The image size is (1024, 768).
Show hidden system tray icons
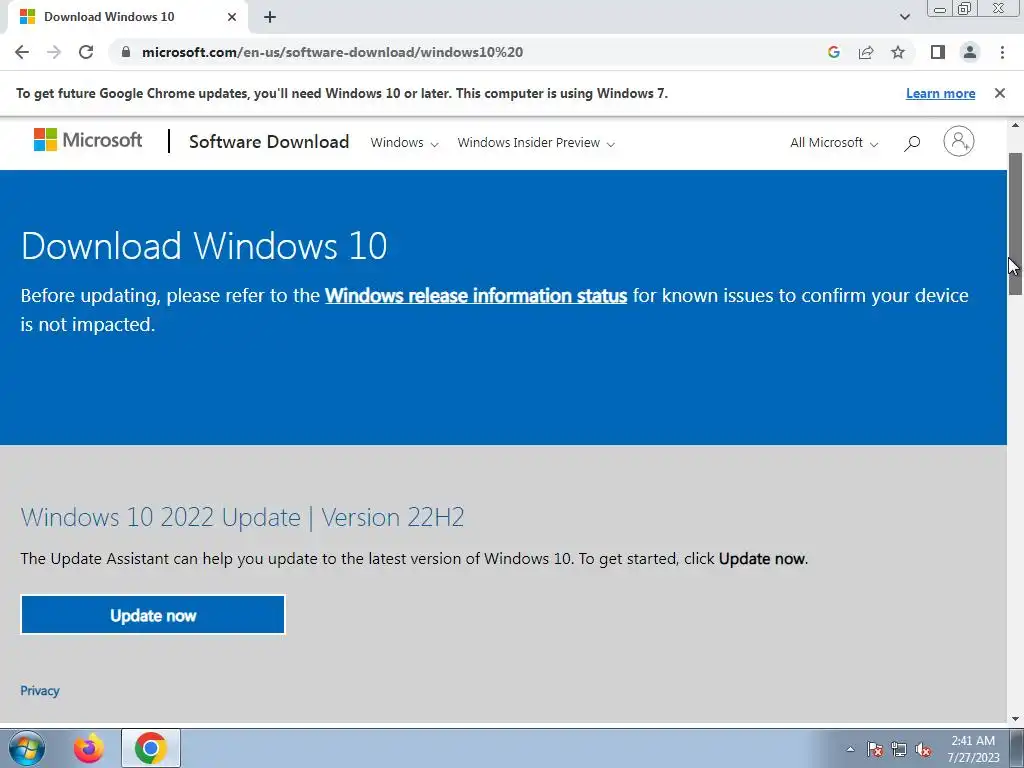pyautogui.click(x=850, y=749)
